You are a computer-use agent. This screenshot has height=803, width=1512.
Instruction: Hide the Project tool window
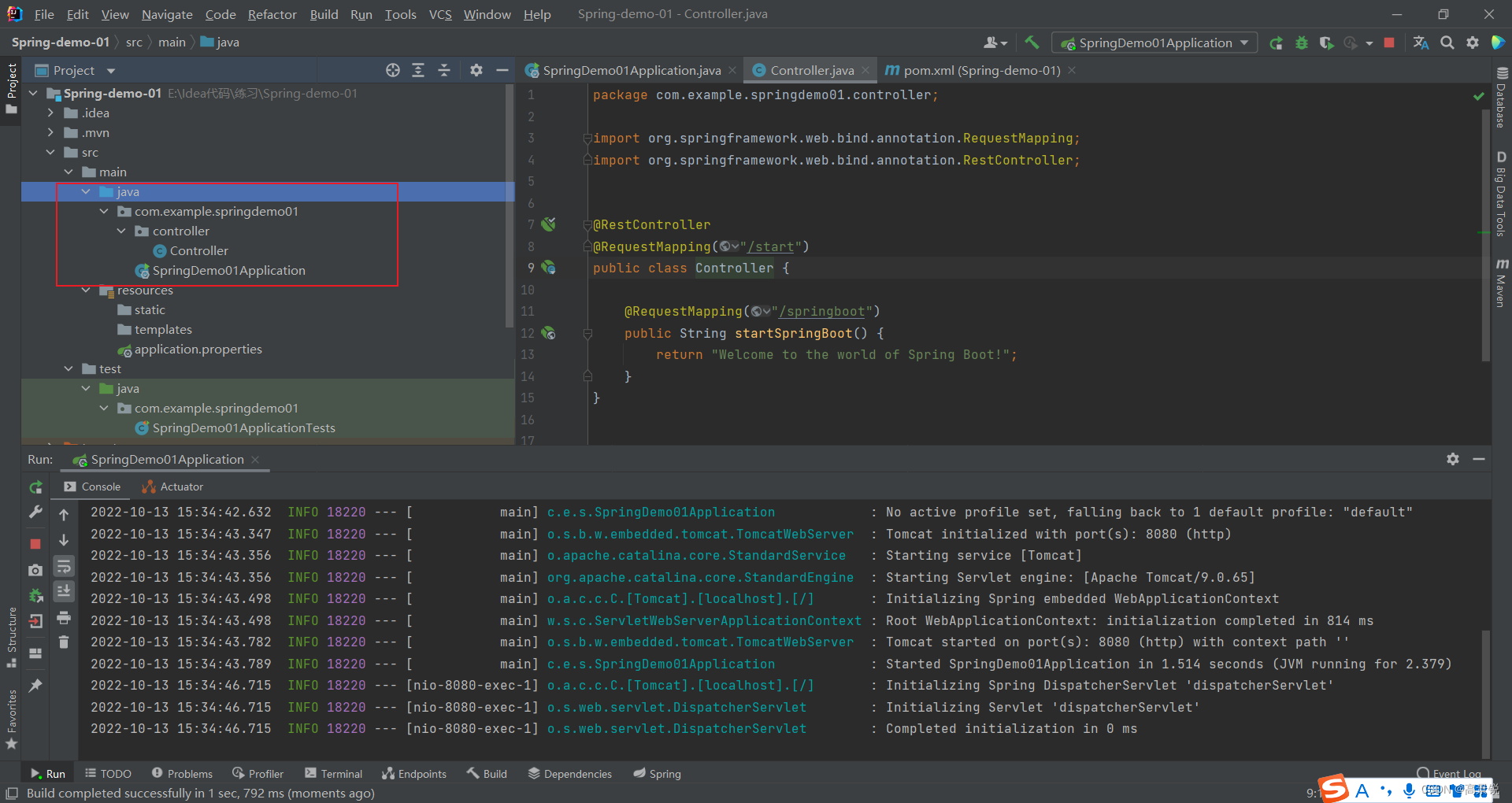[502, 70]
